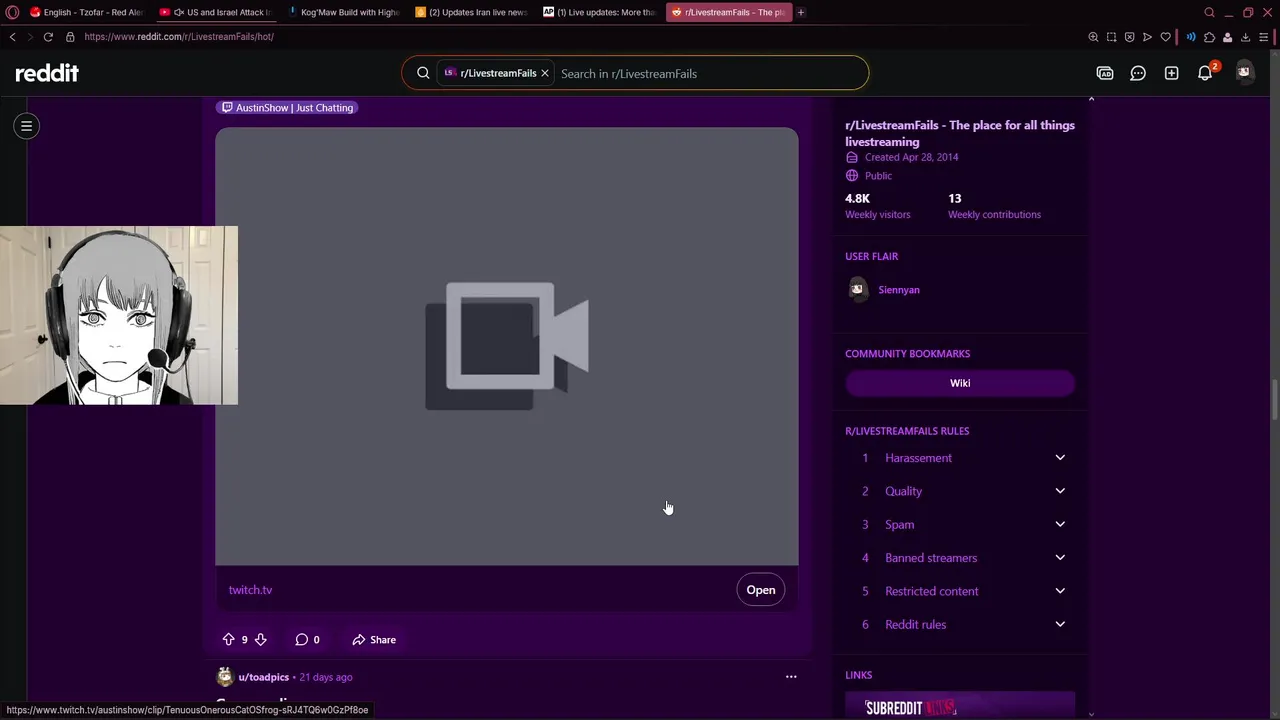Click the Subreddit Links banner image
1280x720 pixels.
(960, 705)
